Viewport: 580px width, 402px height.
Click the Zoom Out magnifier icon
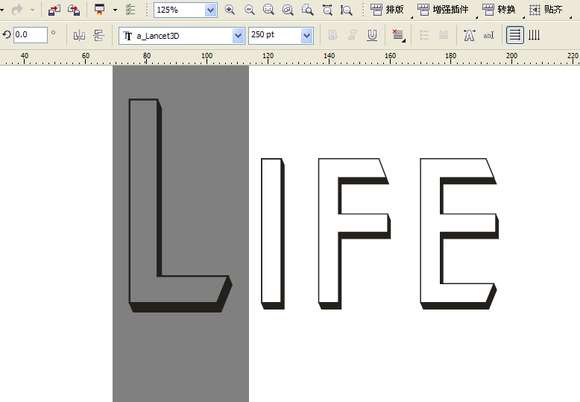pyautogui.click(x=249, y=10)
